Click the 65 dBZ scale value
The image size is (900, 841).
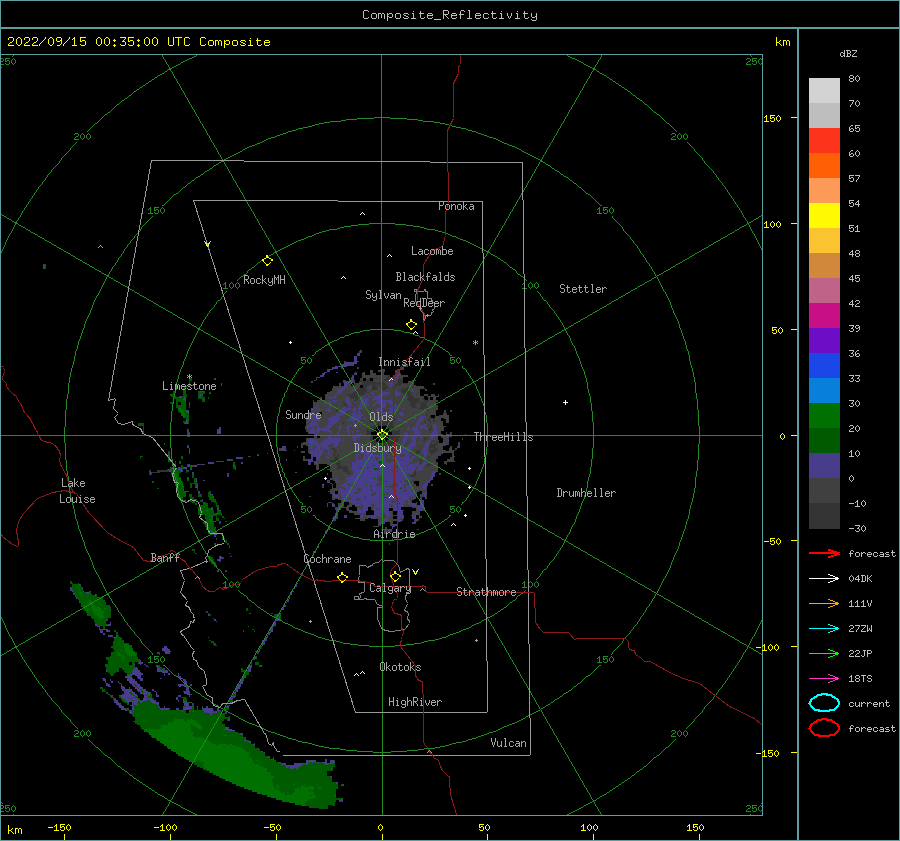coord(854,129)
